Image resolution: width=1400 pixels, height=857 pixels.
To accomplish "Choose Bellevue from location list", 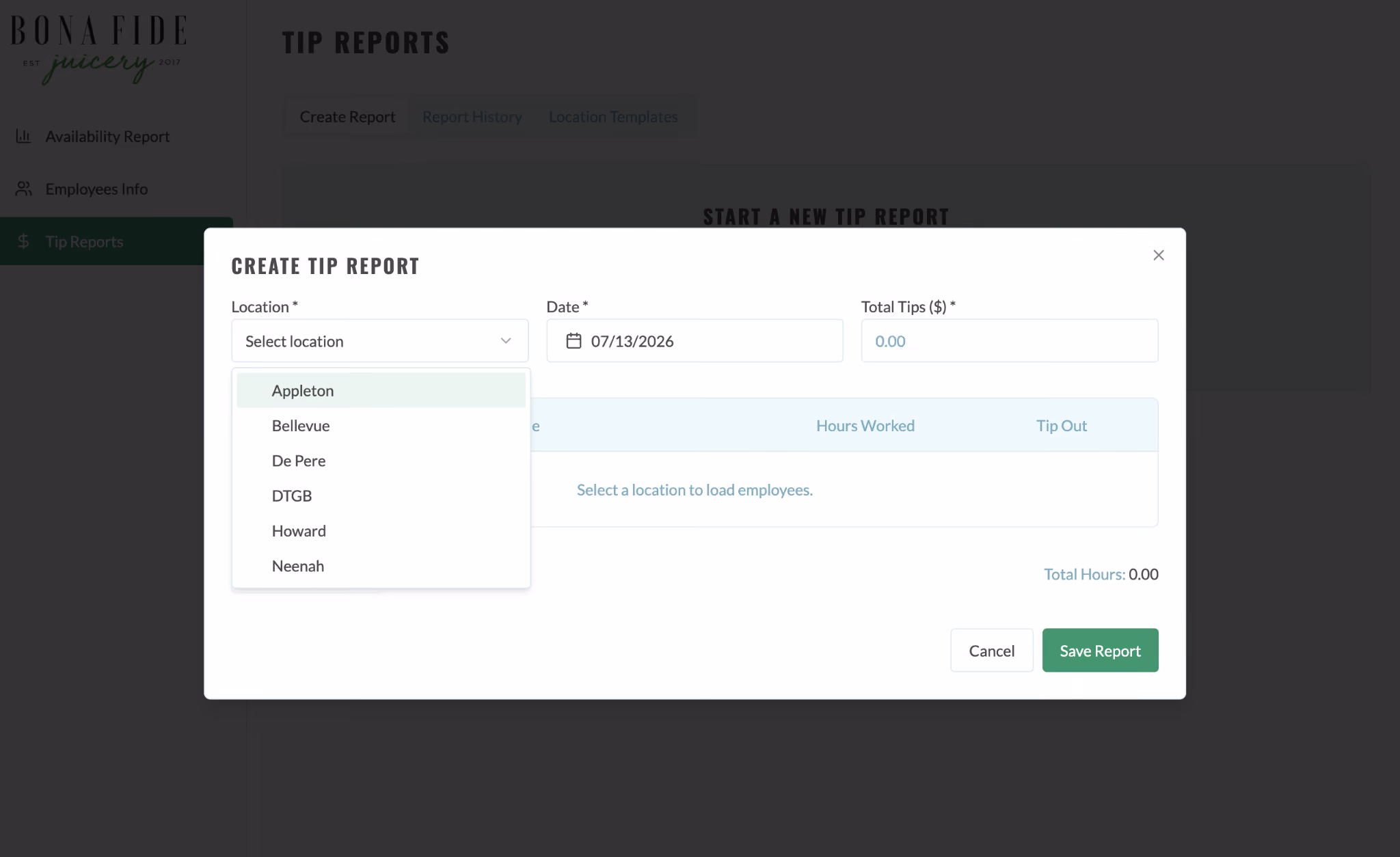I will point(381,425).
